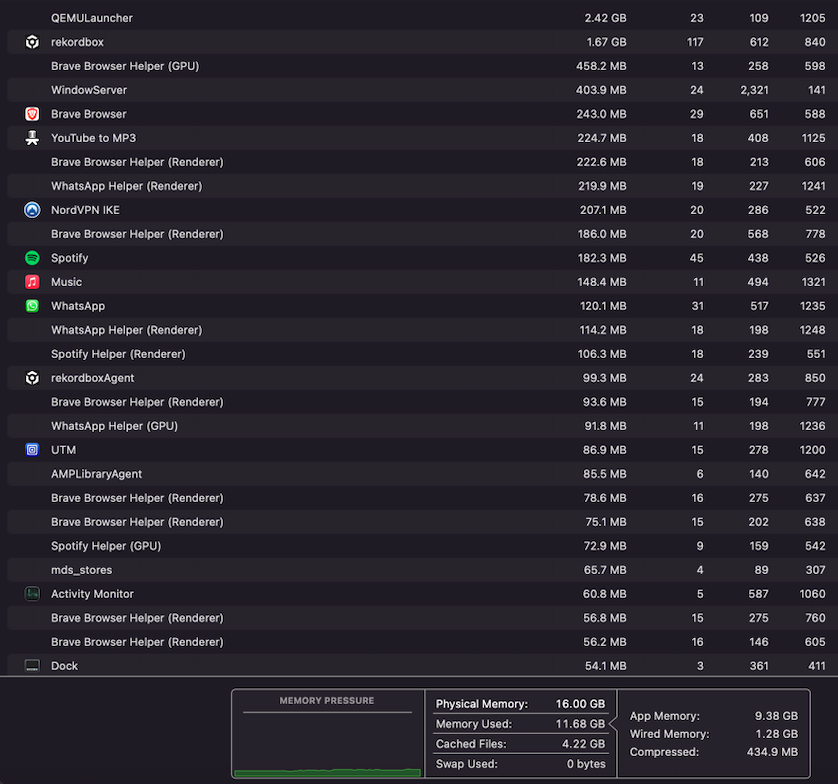
Task: Click the 403.9 MB memory value
Action: point(601,90)
